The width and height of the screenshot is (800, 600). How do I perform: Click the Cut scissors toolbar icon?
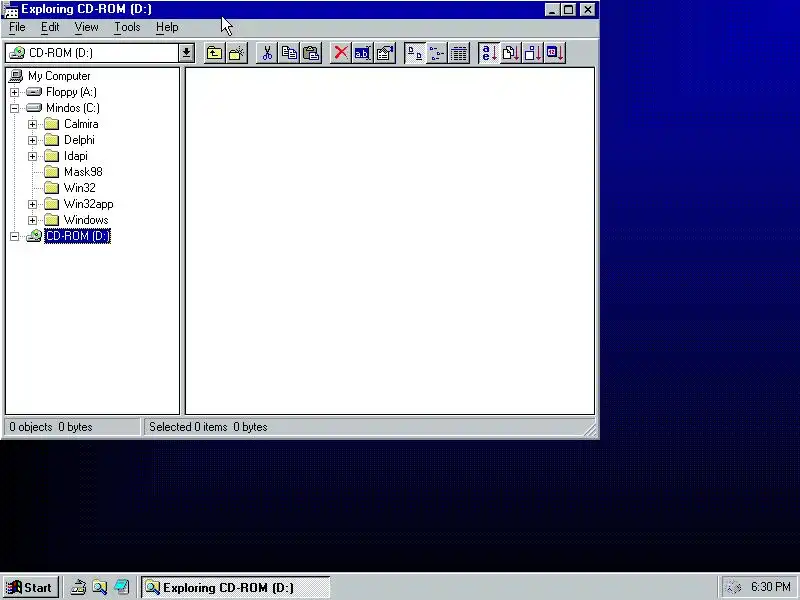tap(267, 53)
